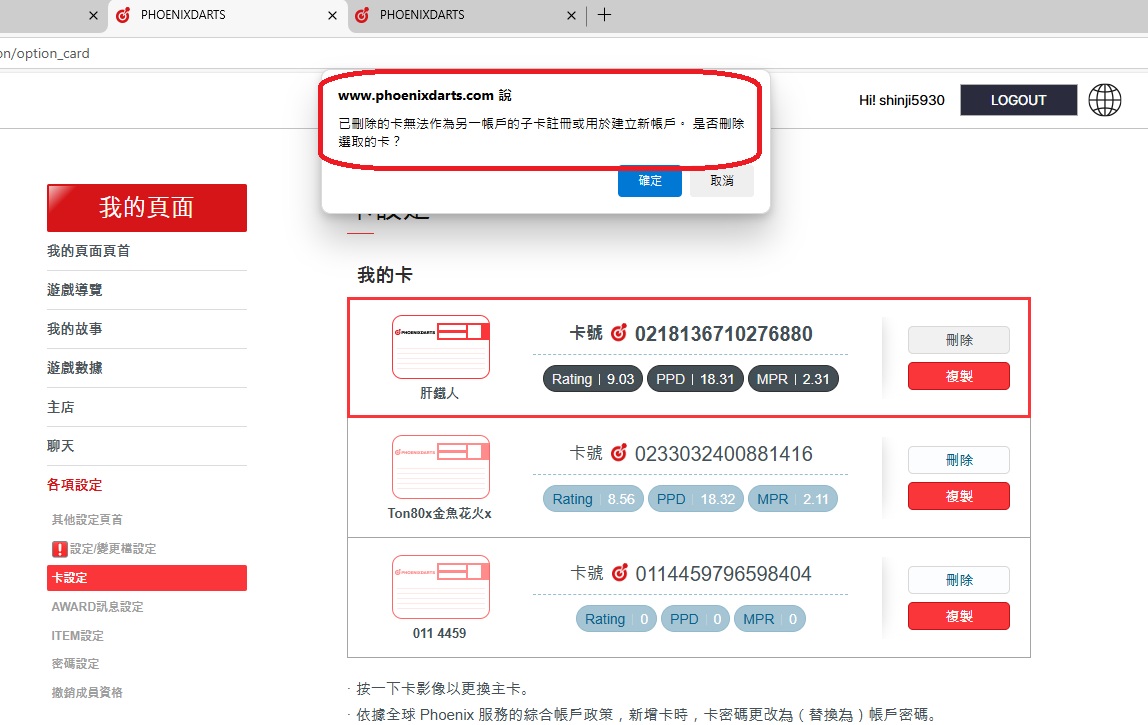Viewport: 1148px width, 725px height.
Task: Open AWARD訊息設定 submenu item
Action: point(97,606)
